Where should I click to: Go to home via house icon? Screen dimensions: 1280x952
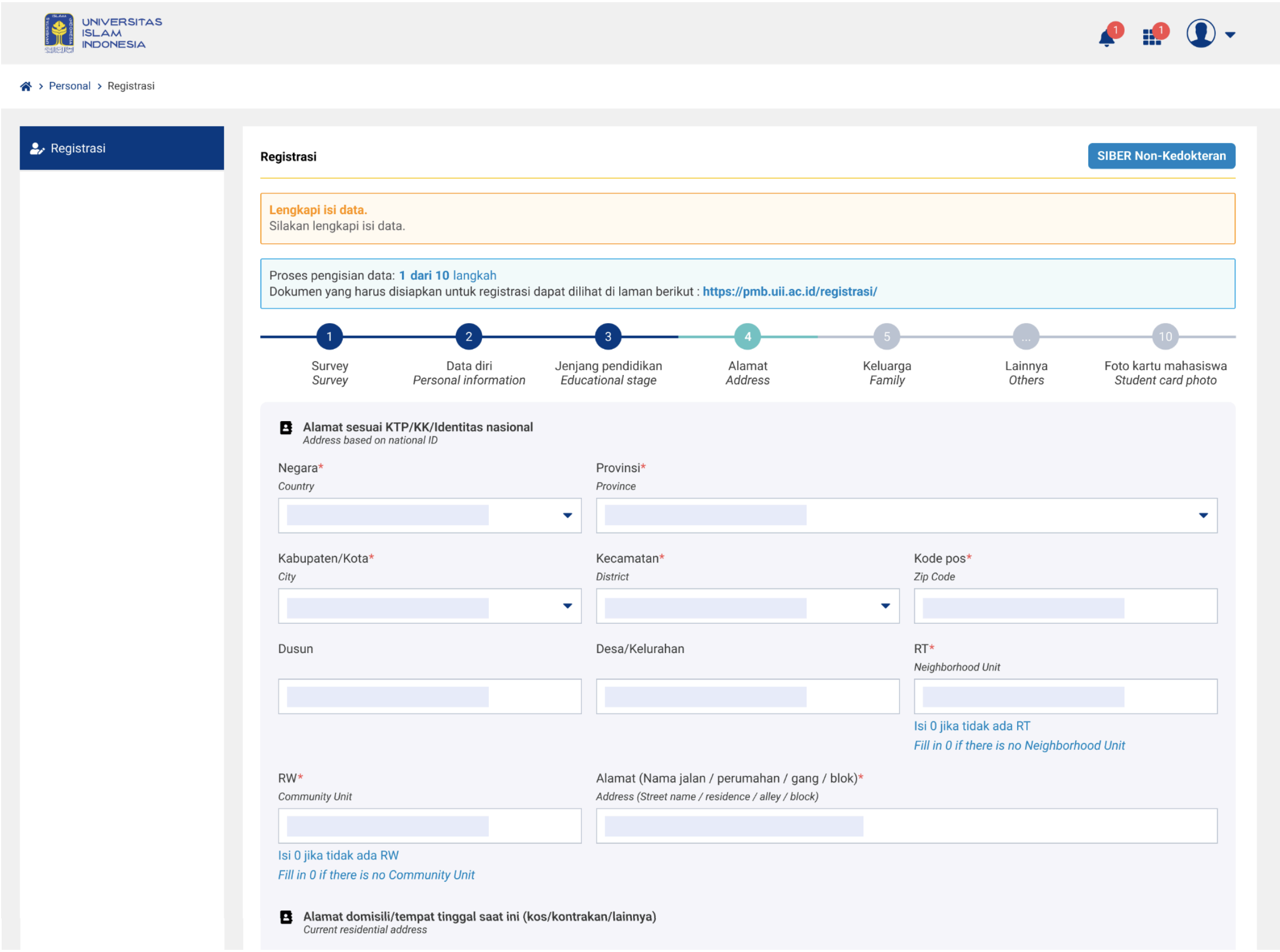coord(26,86)
